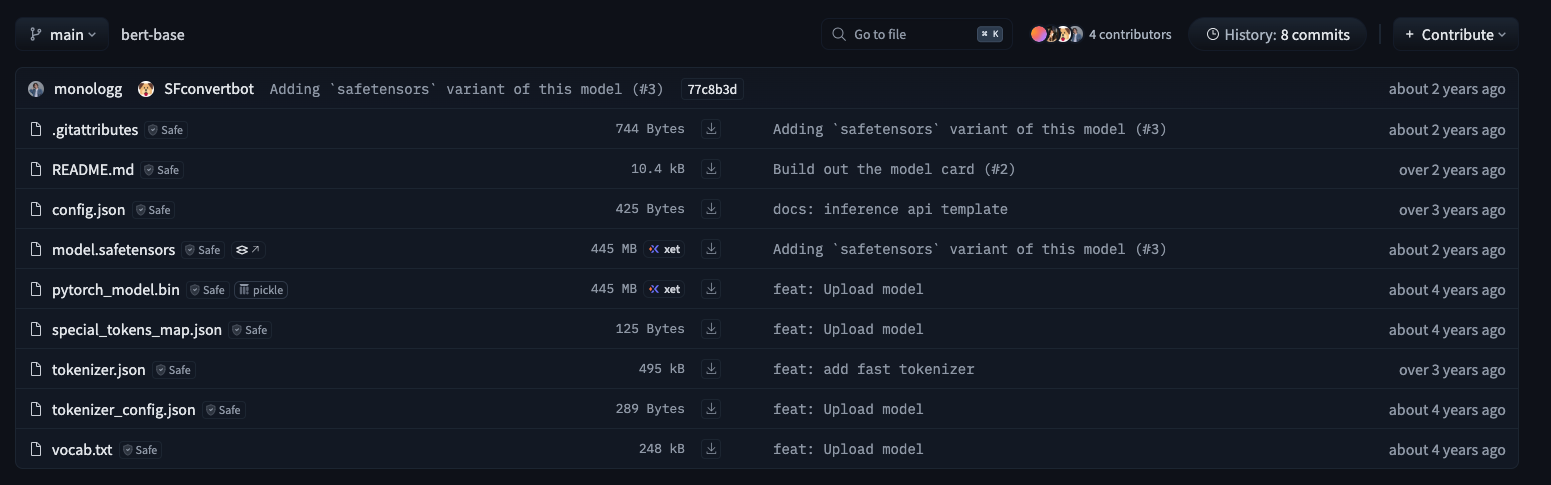1551x485 pixels.
Task: Click the Safe badge on pytorch_model.bin
Action: coord(208,290)
